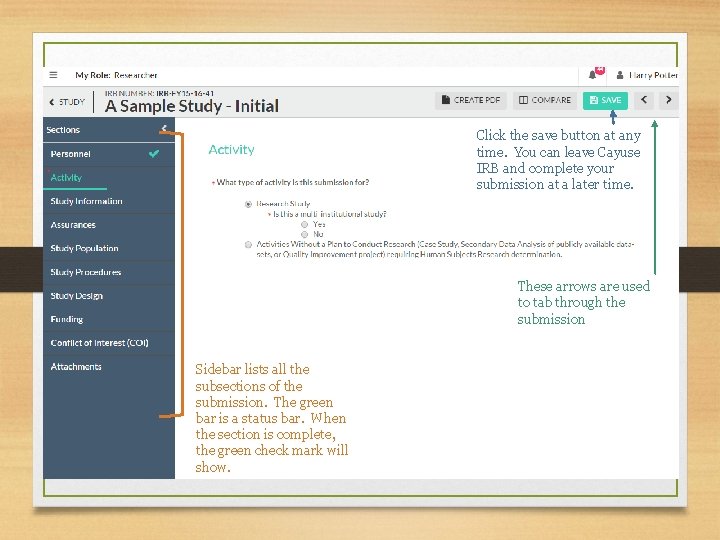The height and width of the screenshot is (540, 720).
Task: Select Yes for multi-institutional study
Action: [x=304, y=225]
